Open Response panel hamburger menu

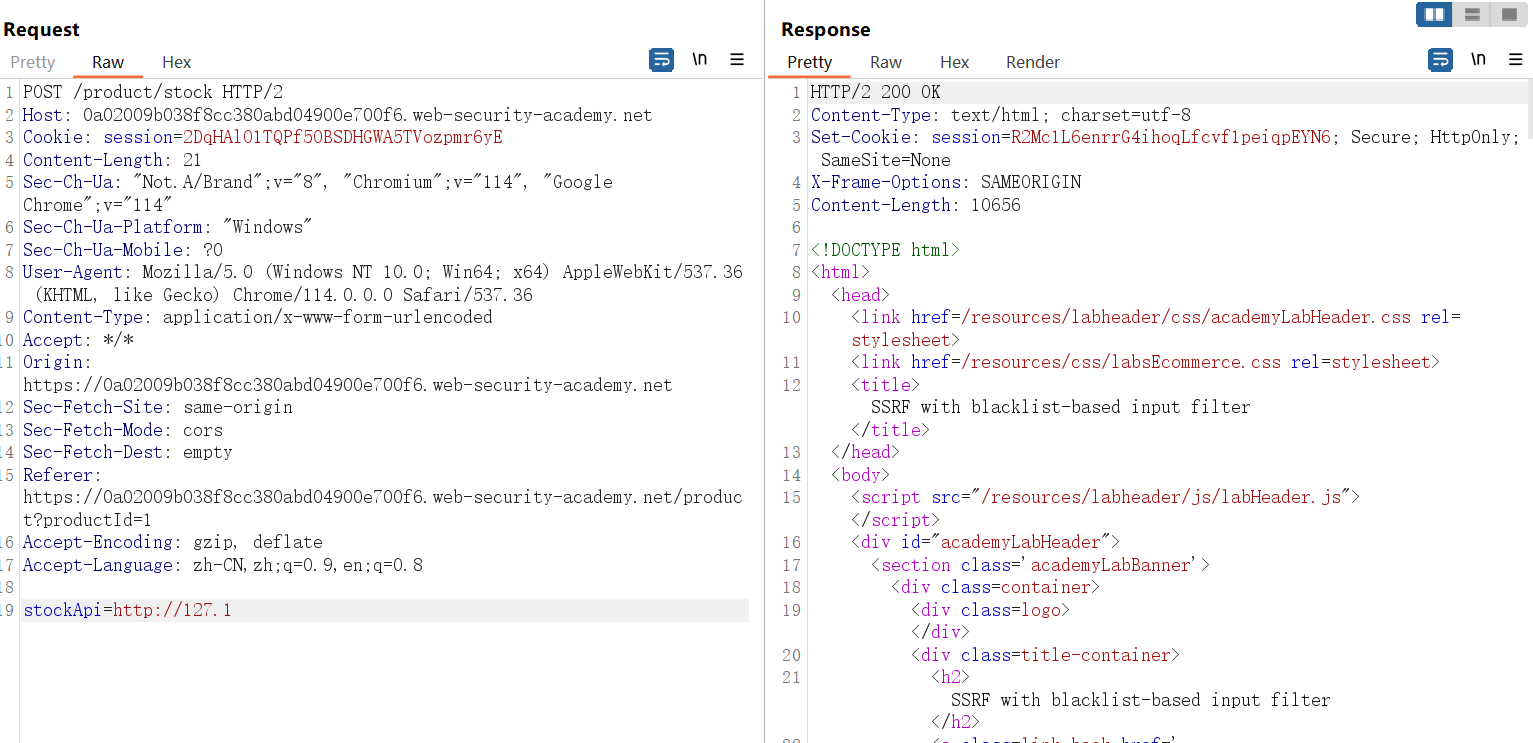coord(1515,60)
